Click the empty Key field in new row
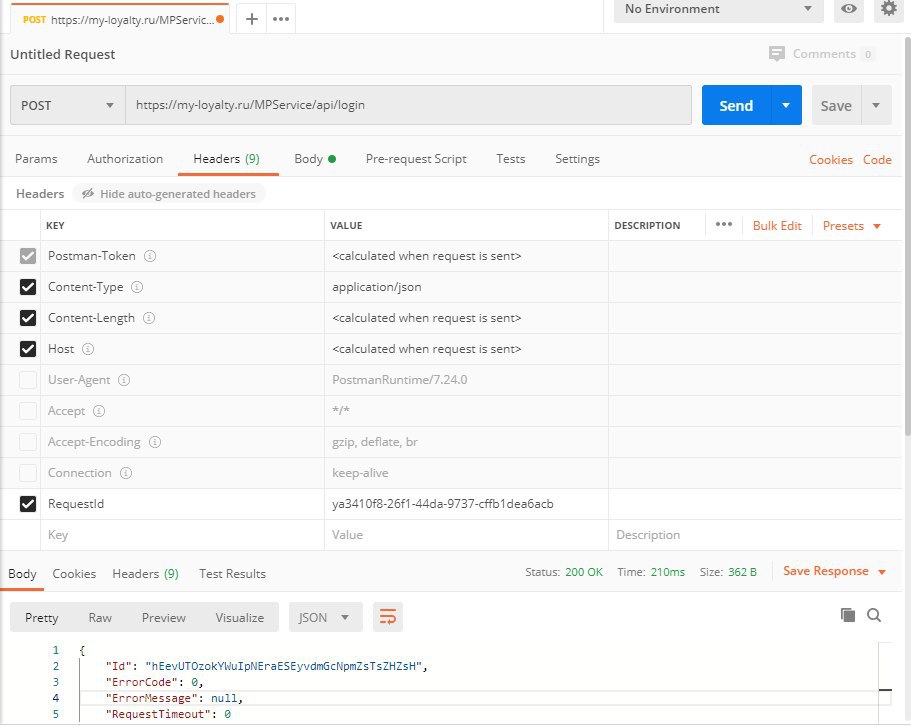This screenshot has height=726, width=911. coord(182,535)
